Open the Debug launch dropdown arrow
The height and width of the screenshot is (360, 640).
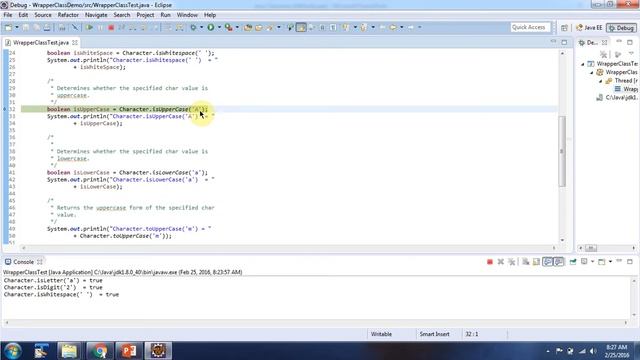[201, 27]
